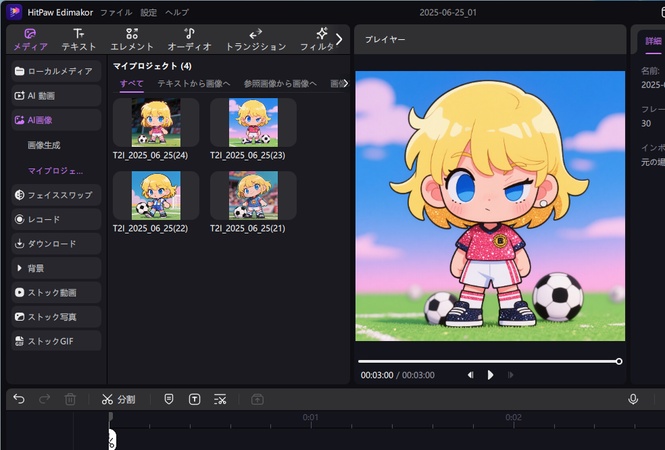Viewport: 665px width, 450px height.
Task: Click the current time 00:03:00 display
Action: [x=377, y=375]
